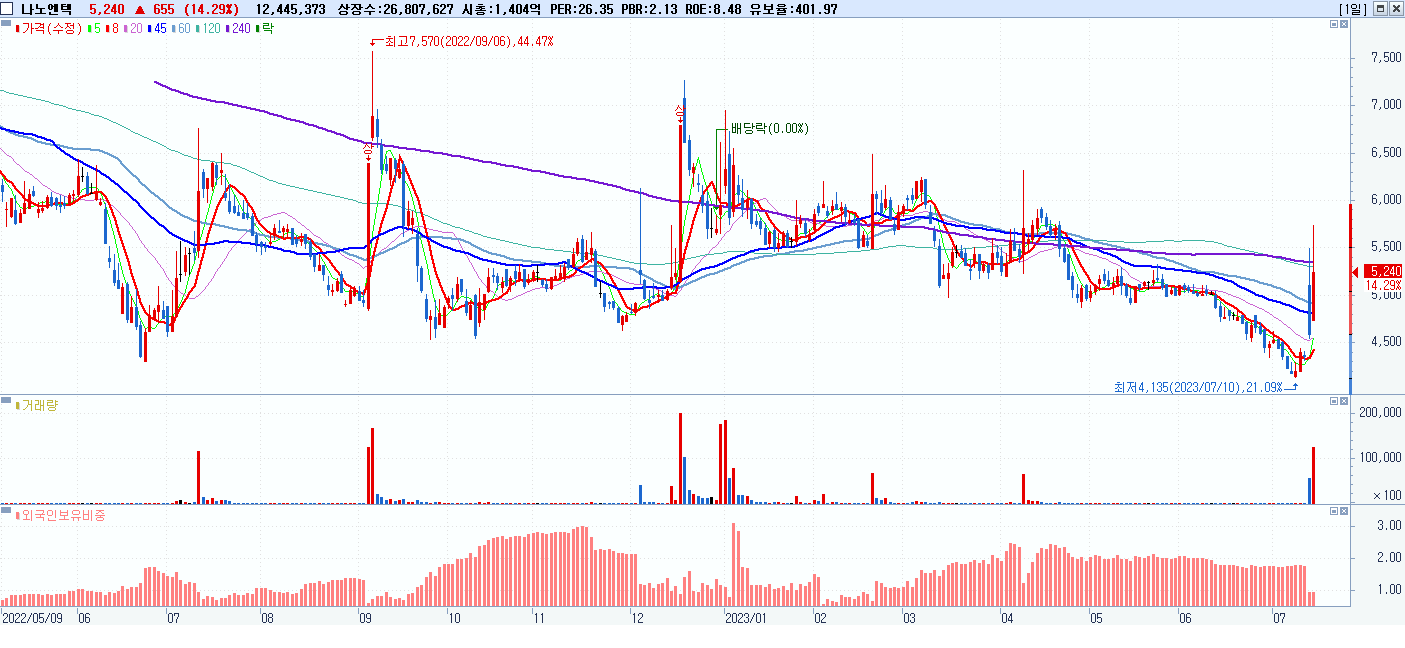The width and height of the screenshot is (1405, 648).
Task: Click the price panel menu icon near 가격(수정)
Action: (6, 25)
